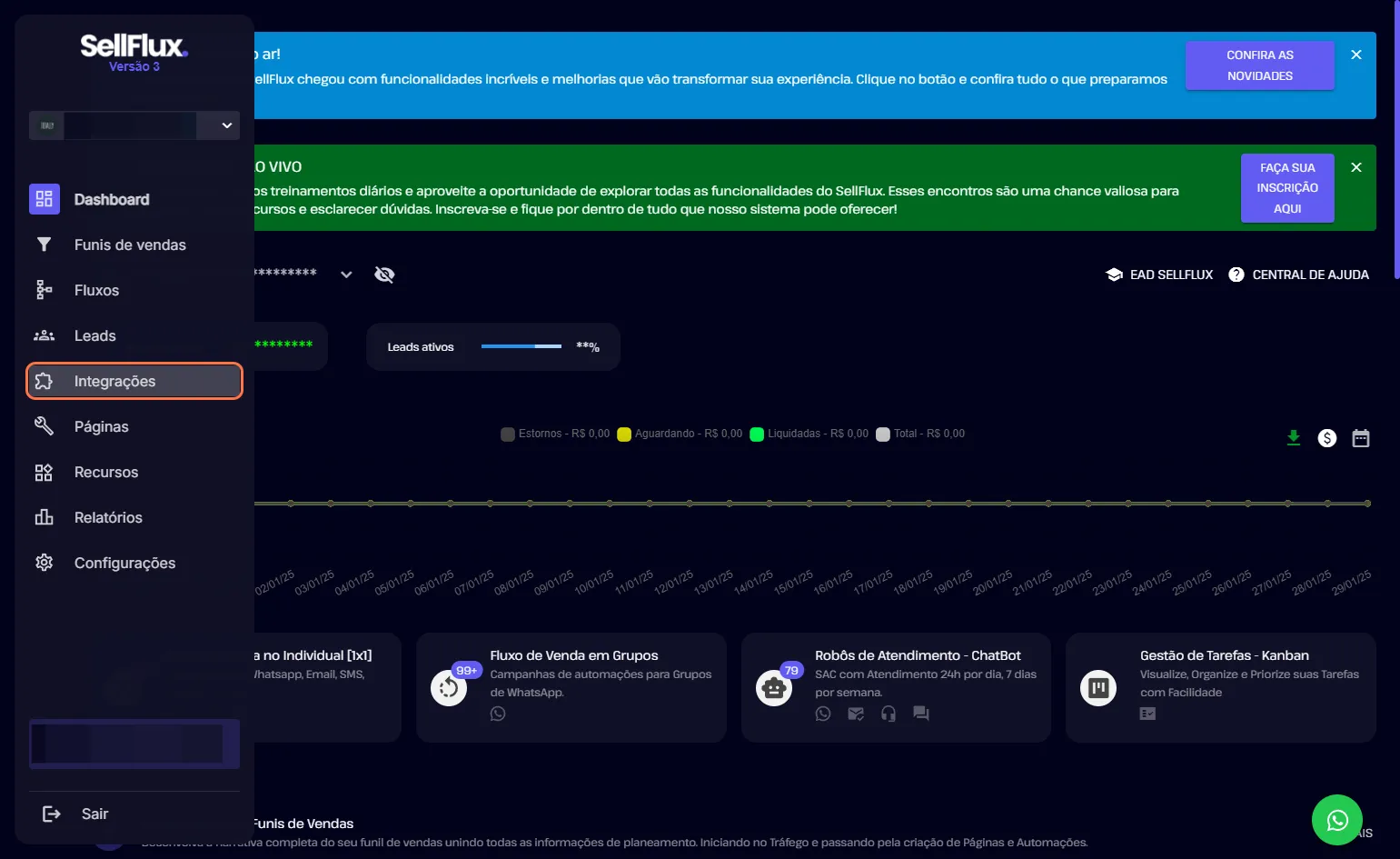The image size is (1400, 859).
Task: Toggle hidden values with crossed eye icon
Action: (x=384, y=275)
